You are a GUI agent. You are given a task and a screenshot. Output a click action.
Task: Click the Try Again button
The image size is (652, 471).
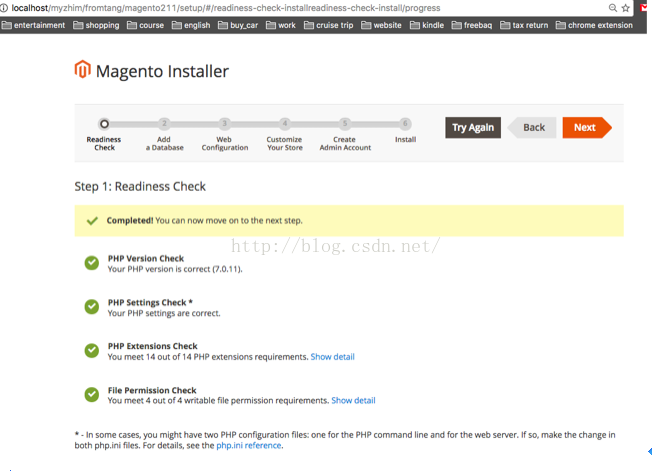[473, 128]
